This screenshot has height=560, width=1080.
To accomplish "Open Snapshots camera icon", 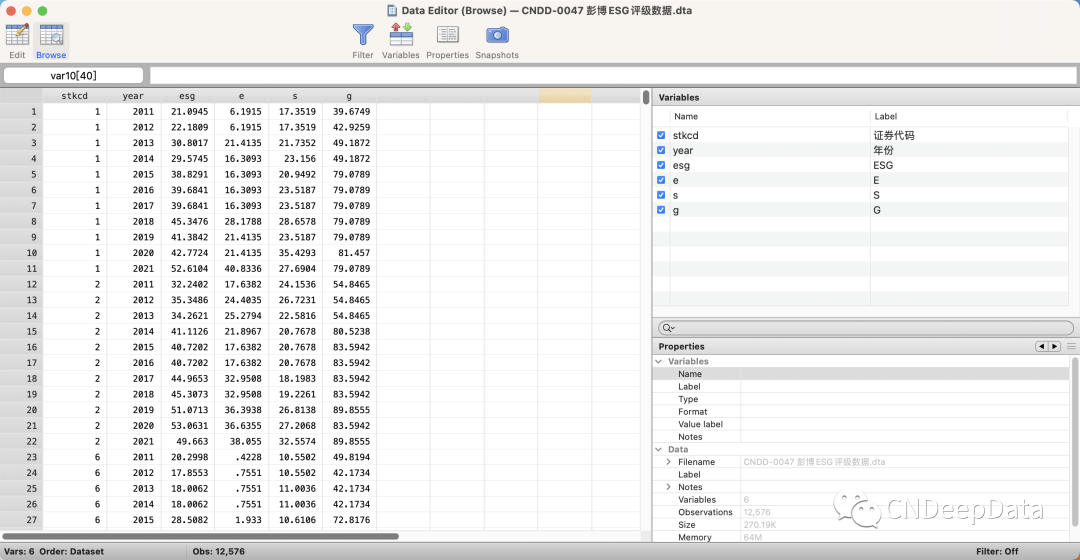I will pyautogui.click(x=497, y=34).
